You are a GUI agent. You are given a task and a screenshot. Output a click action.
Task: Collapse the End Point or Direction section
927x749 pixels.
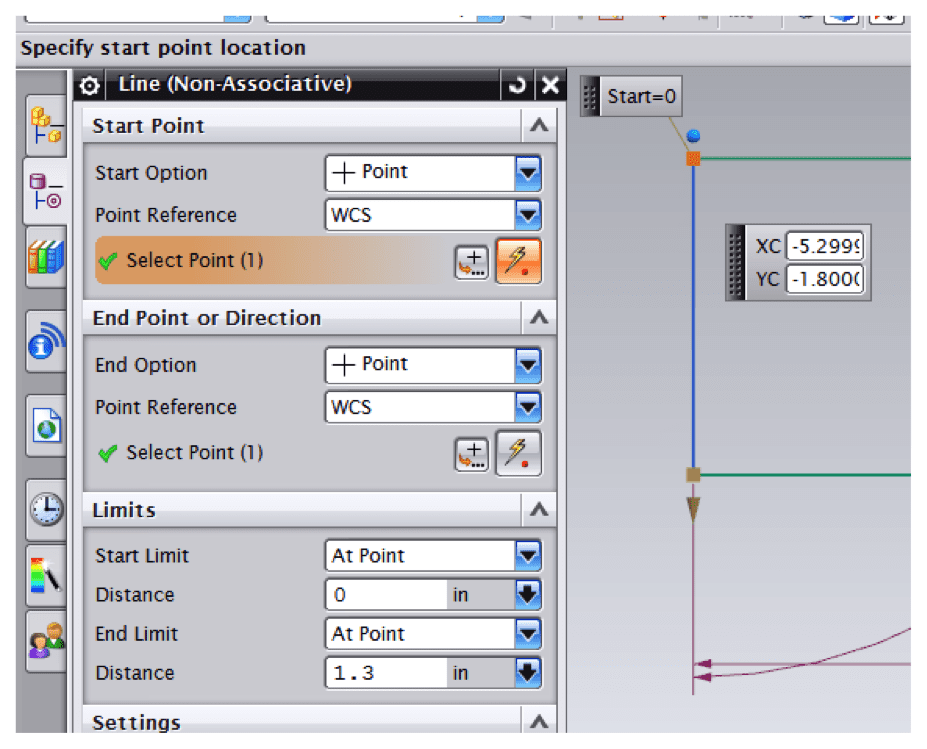coord(537,318)
